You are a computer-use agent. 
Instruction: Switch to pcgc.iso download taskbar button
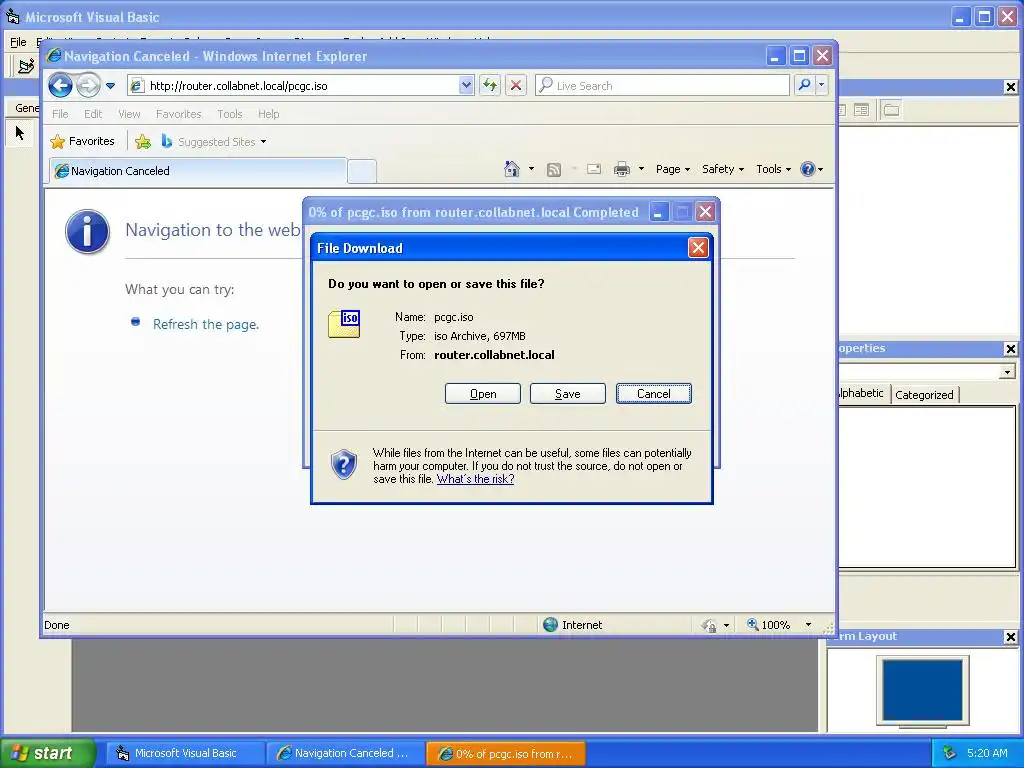(x=505, y=753)
